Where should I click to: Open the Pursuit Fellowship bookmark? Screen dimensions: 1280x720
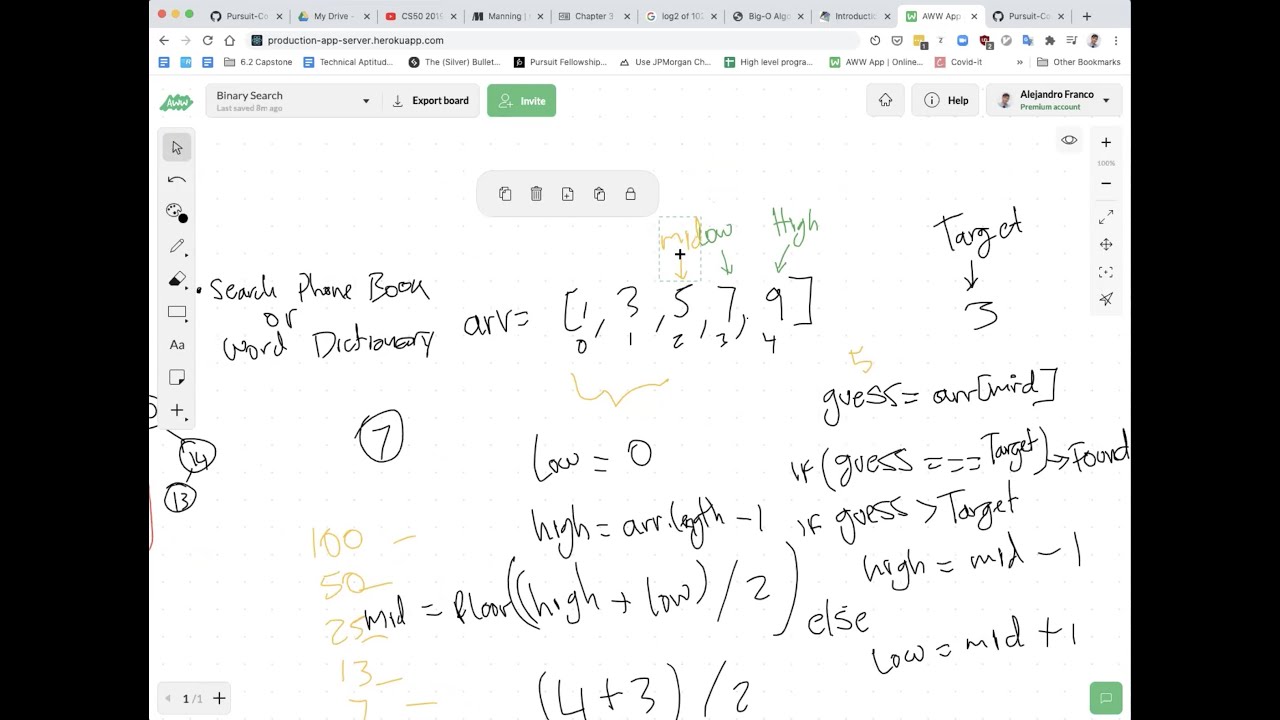[560, 62]
